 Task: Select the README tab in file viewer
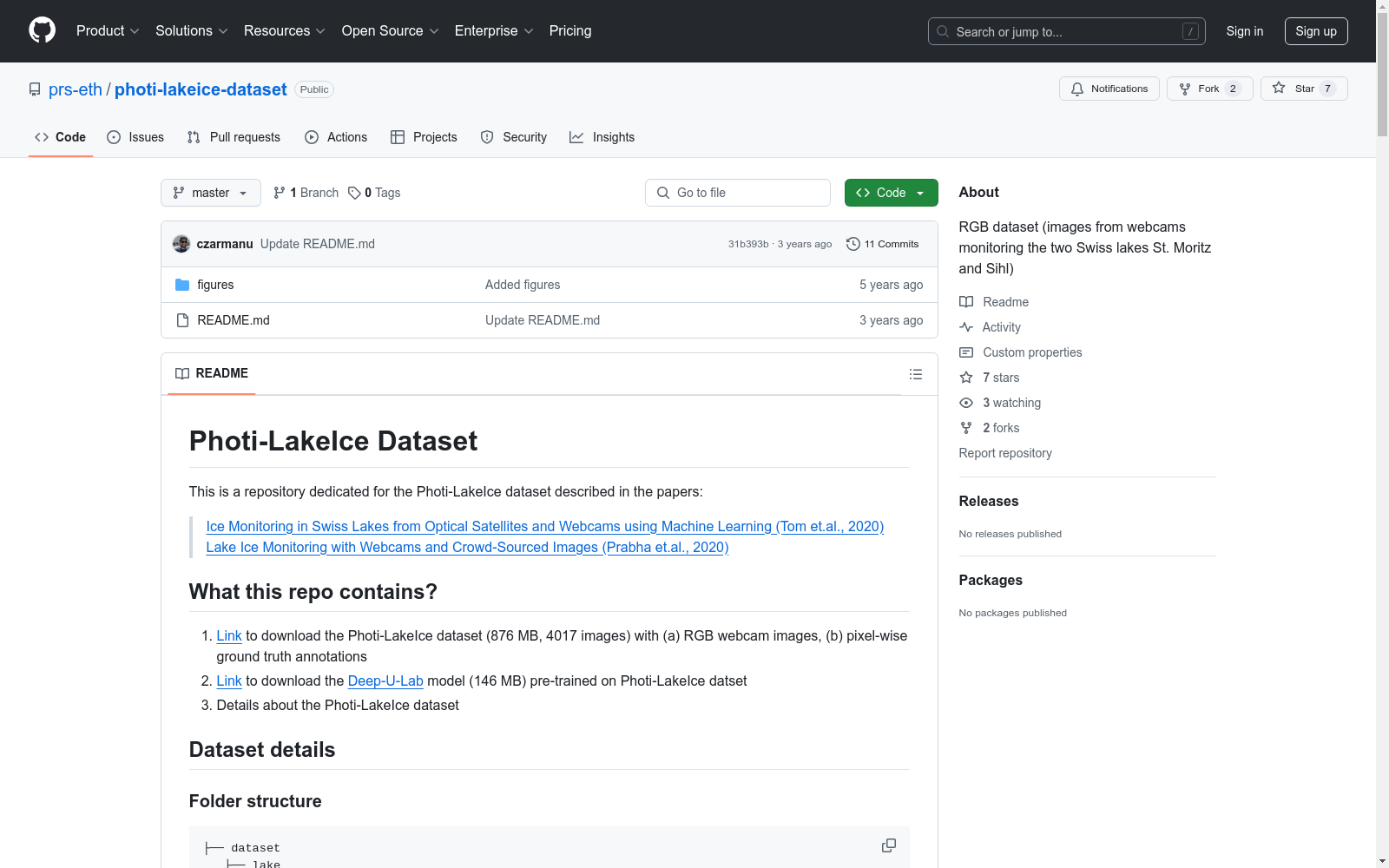click(x=212, y=373)
